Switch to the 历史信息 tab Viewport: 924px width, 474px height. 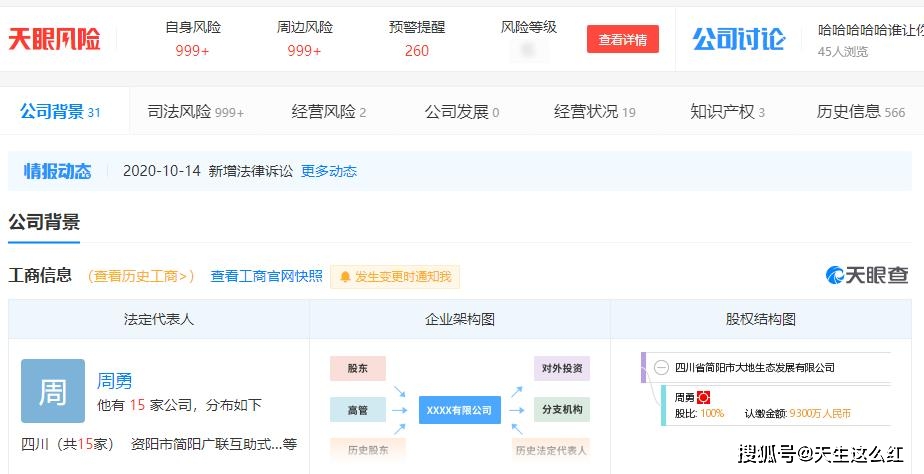860,111
